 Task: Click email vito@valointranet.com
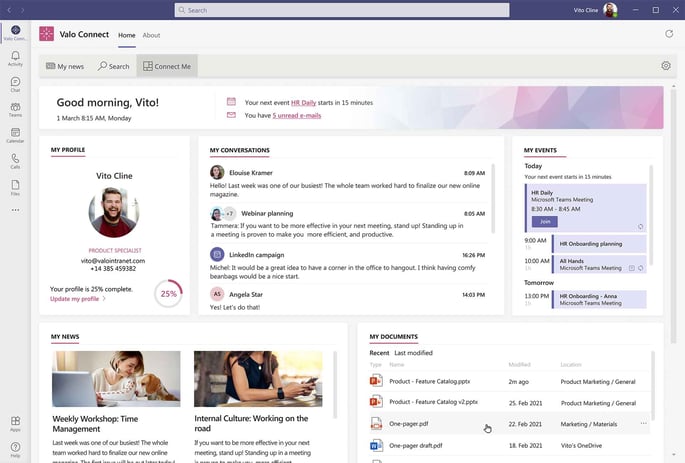point(113,260)
